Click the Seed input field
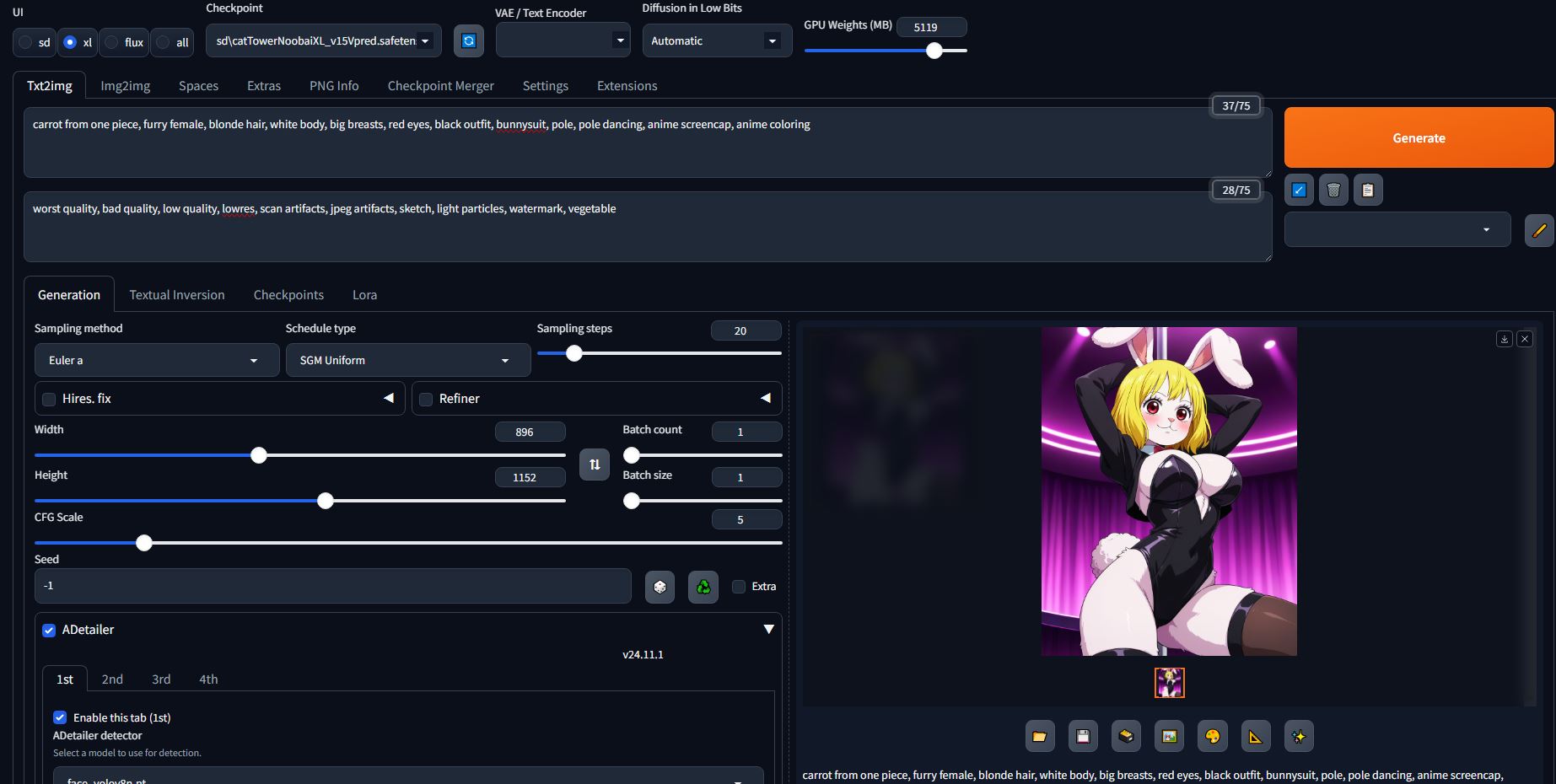Screen dimensions: 1556x784 [x=332, y=586]
